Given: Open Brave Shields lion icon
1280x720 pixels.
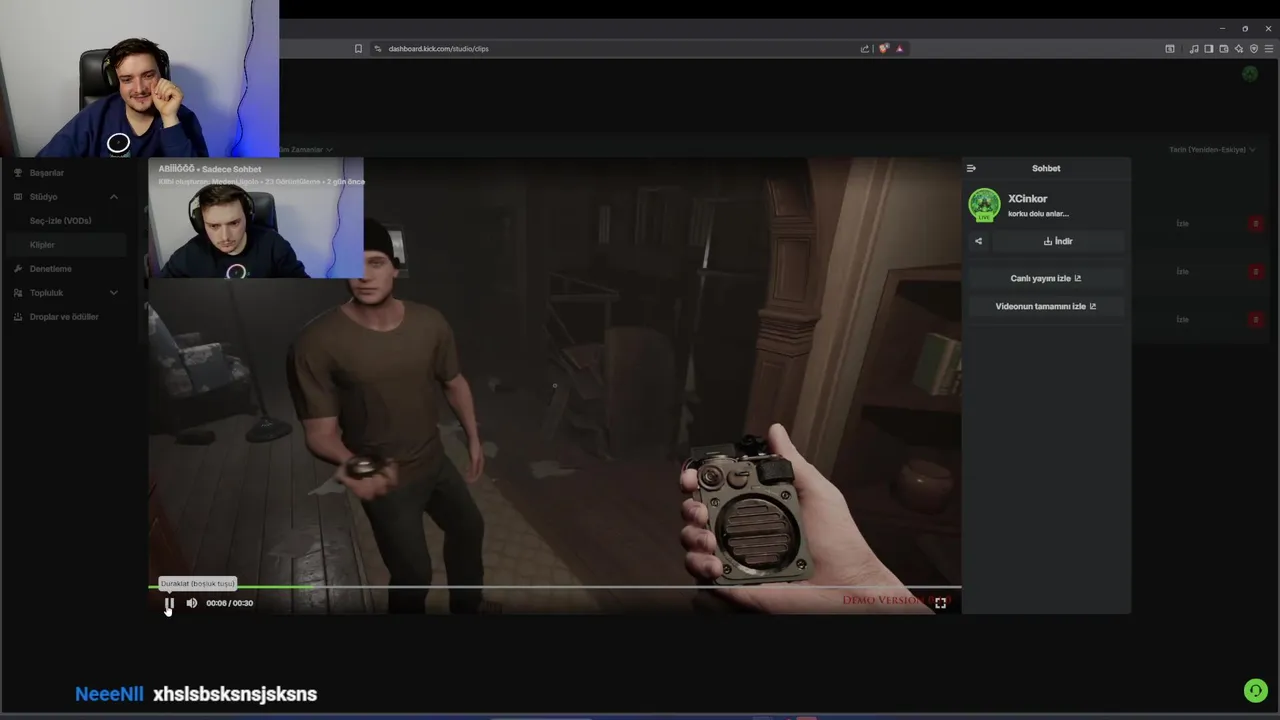Looking at the screenshot, I should pos(883,48).
